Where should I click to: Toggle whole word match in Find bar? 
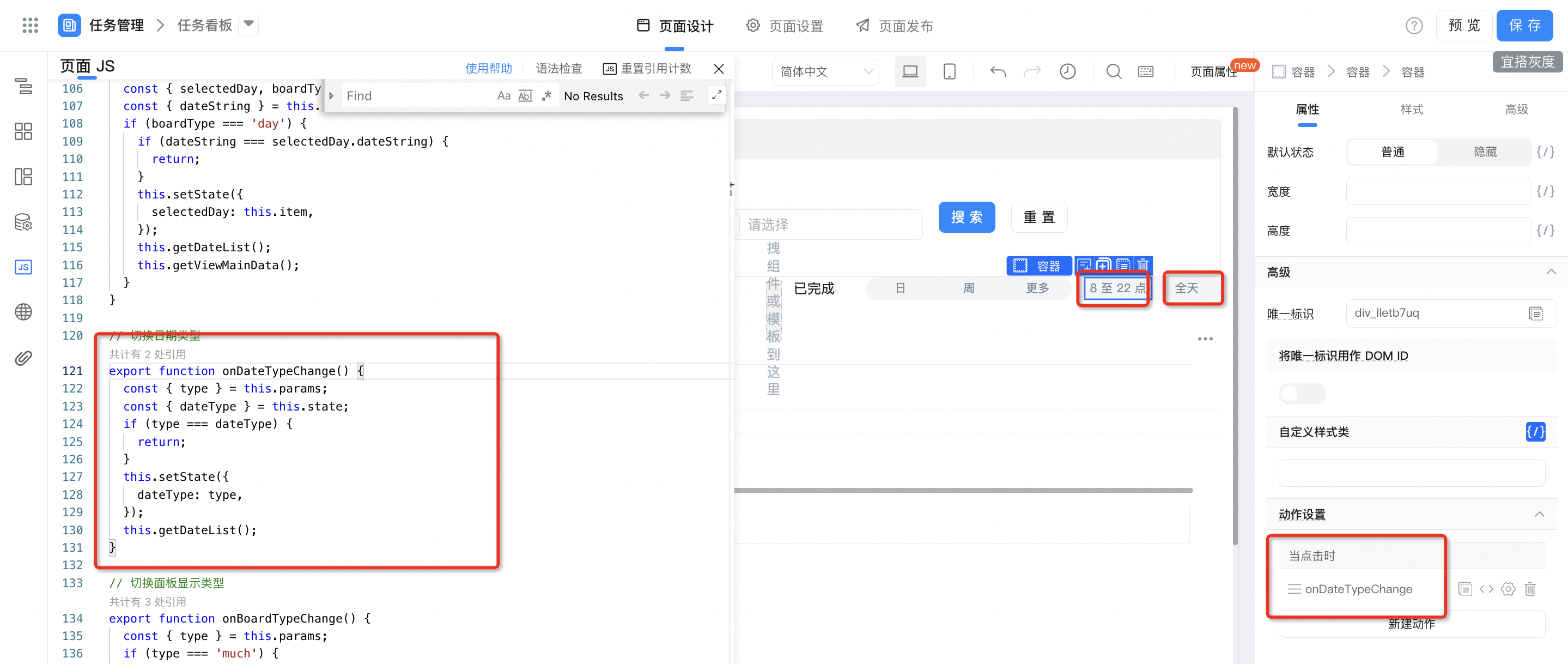(x=525, y=95)
